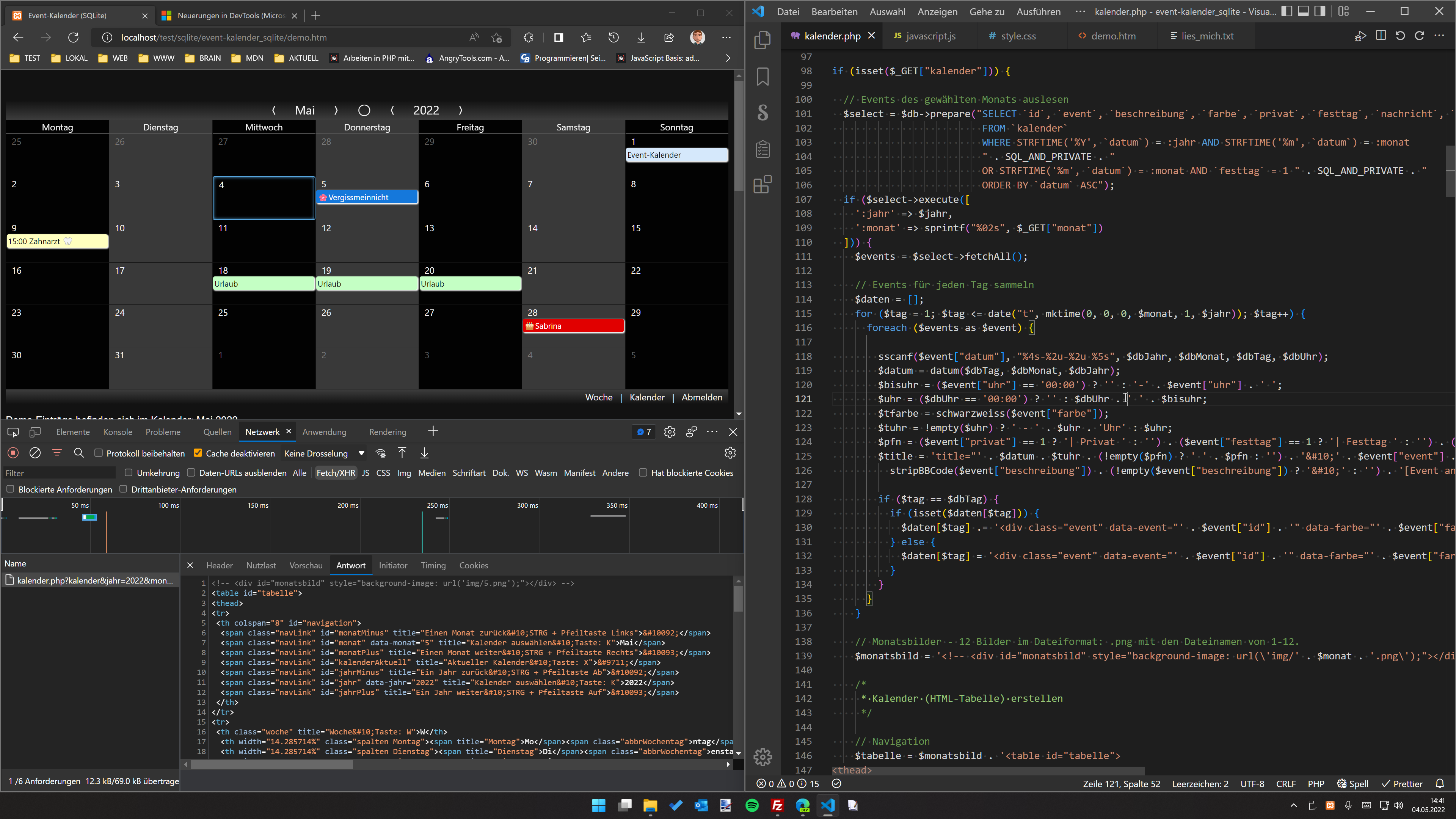The height and width of the screenshot is (819, 1456).
Task: Uncheck the Cache deaktivieren checkbox
Action: [198, 453]
